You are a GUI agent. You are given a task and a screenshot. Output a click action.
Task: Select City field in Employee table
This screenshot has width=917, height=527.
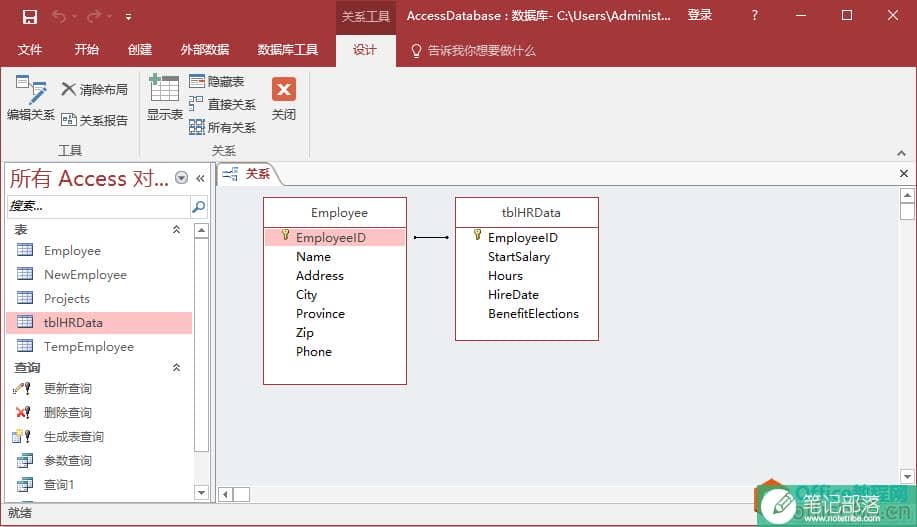[335, 295]
